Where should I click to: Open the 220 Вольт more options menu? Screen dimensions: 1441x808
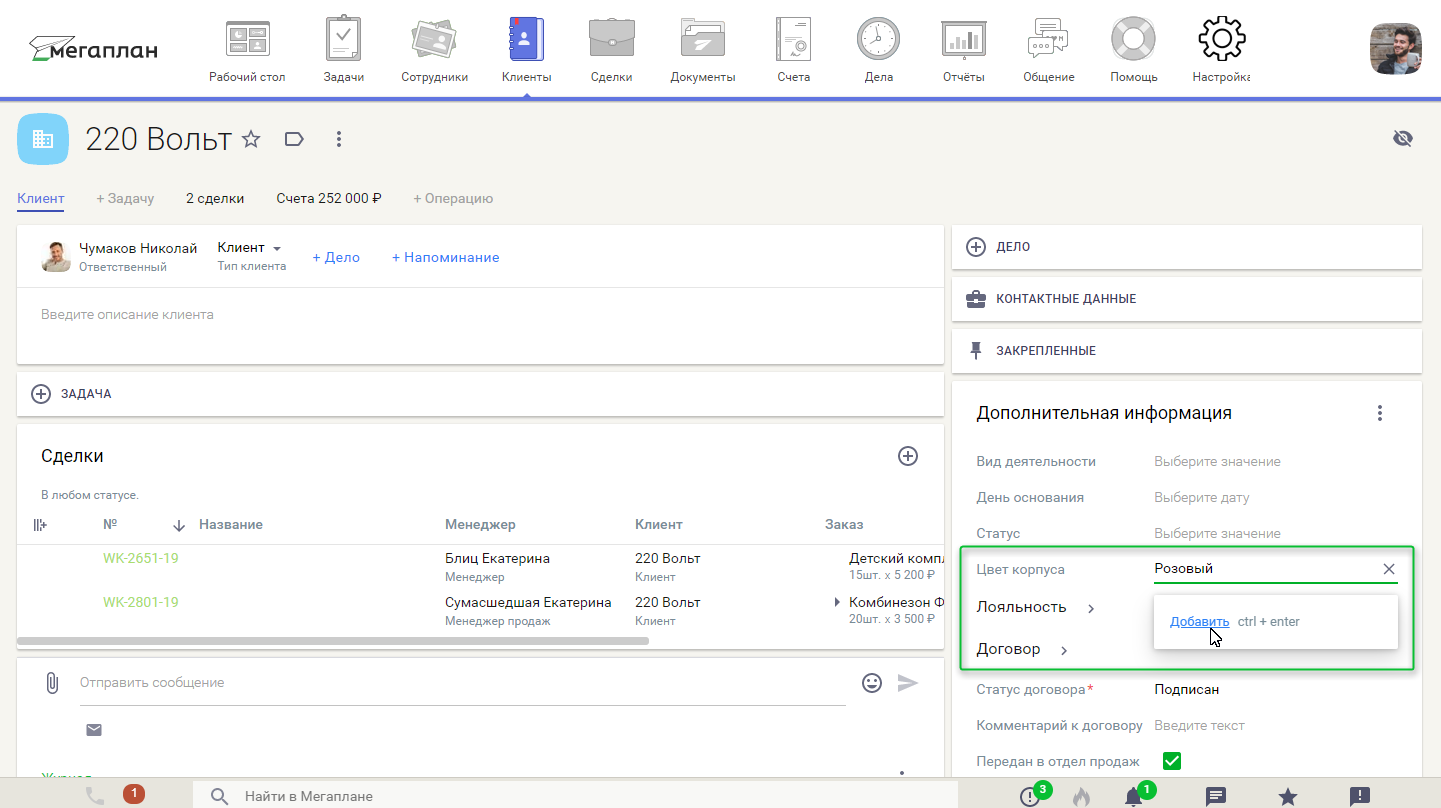click(338, 139)
